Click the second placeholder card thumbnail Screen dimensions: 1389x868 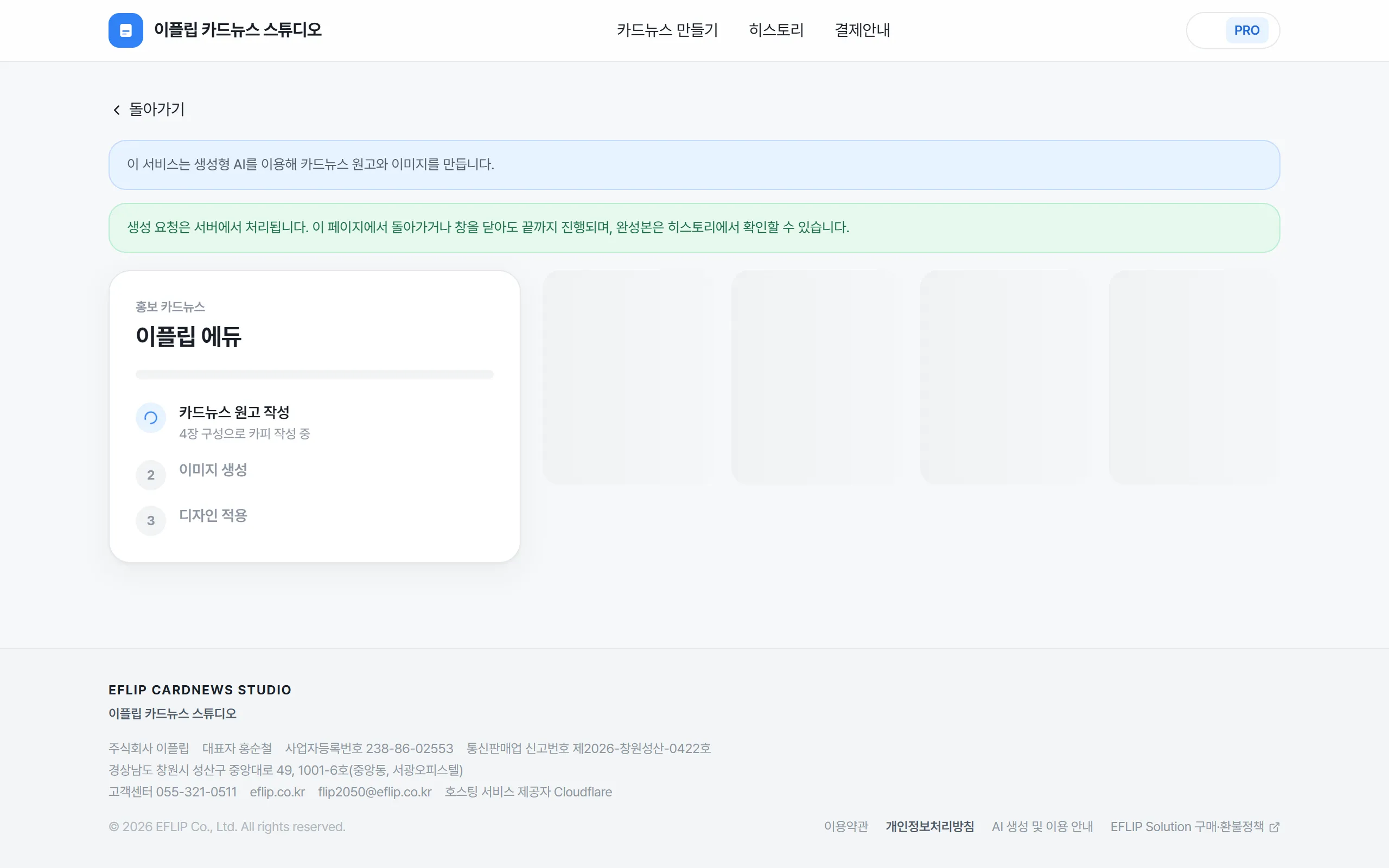pyautogui.click(x=817, y=377)
